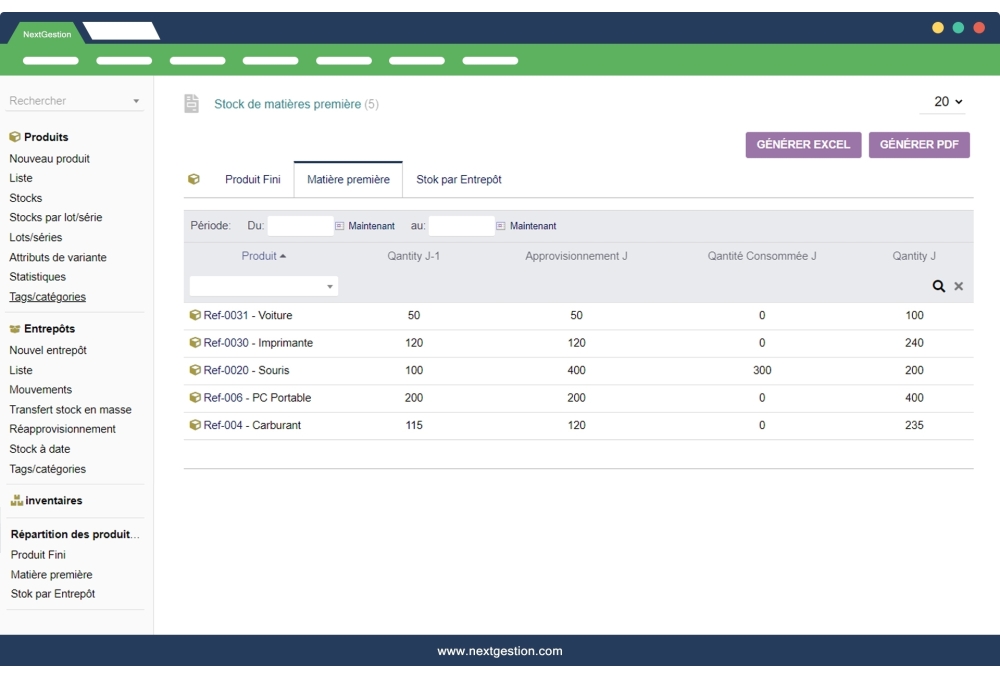Click the X to clear the product filter
Screen dimensions: 1000x679
click(x=958, y=287)
